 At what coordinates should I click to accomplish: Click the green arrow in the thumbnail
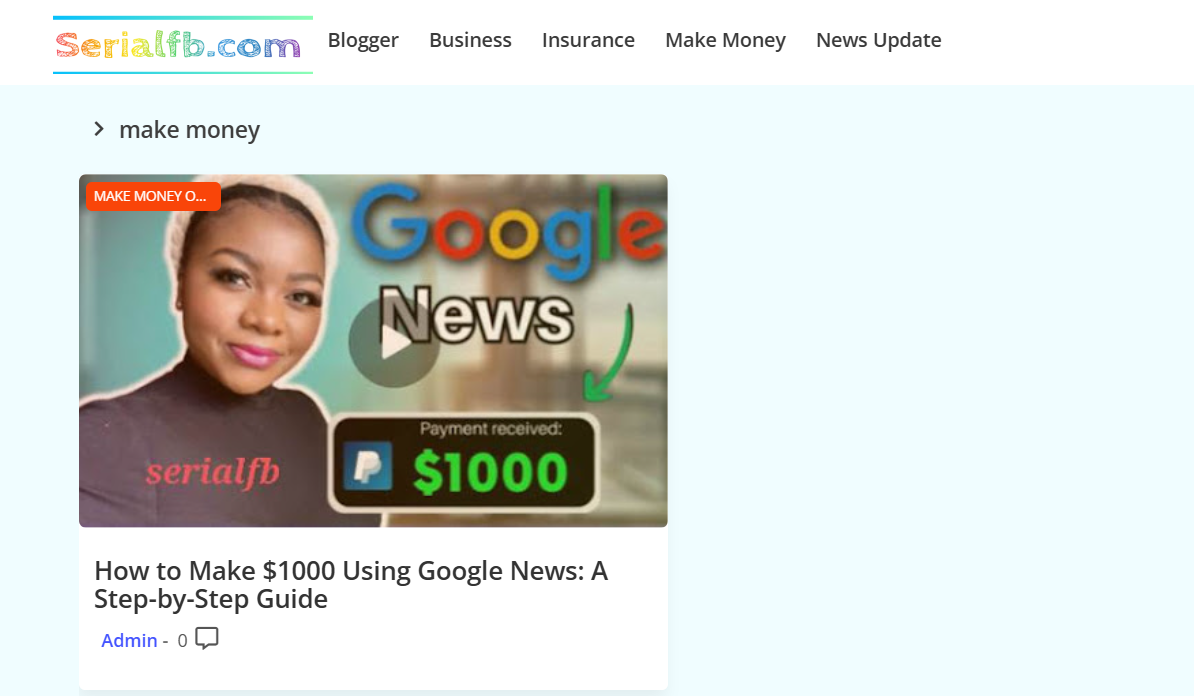point(608,353)
